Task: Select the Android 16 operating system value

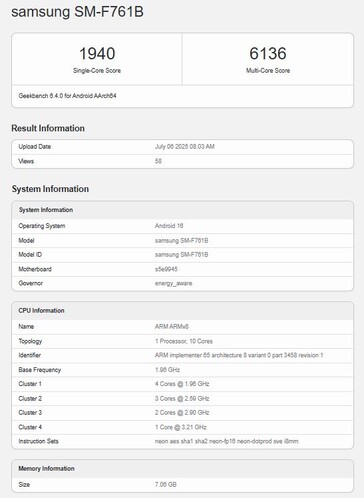Action: pos(169,226)
